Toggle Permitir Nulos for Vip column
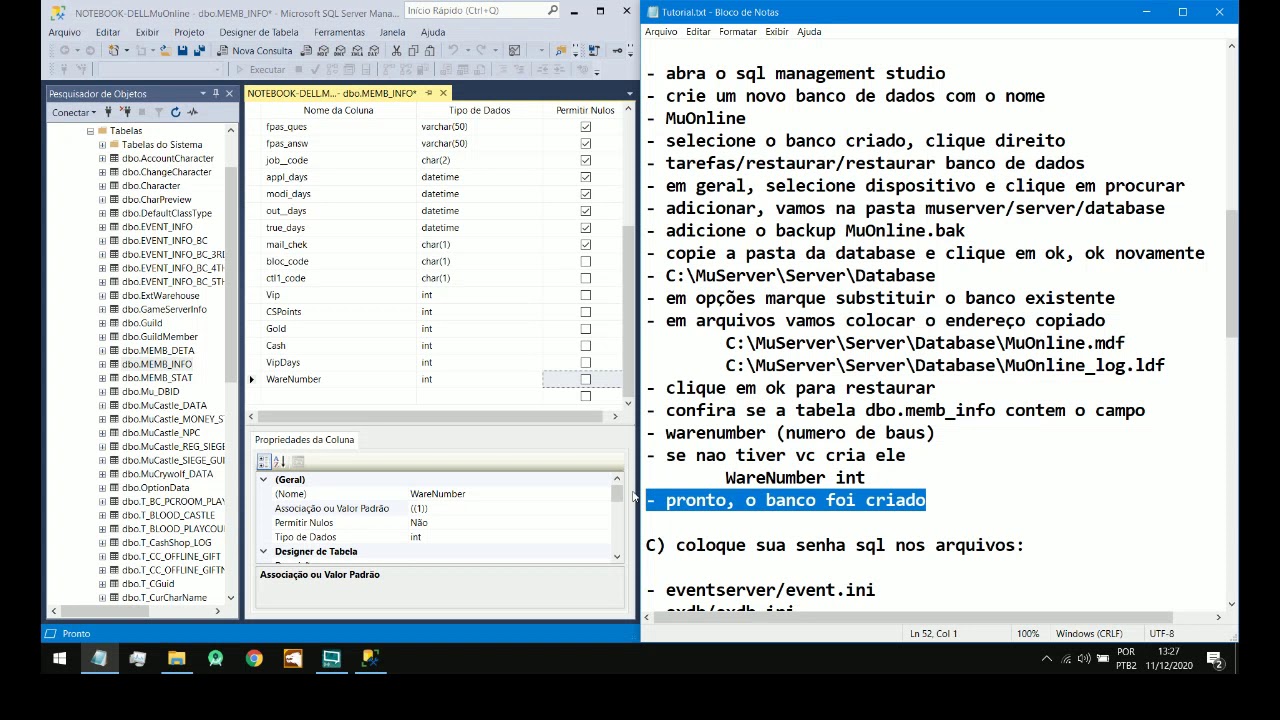The image size is (1280, 720). [586, 295]
